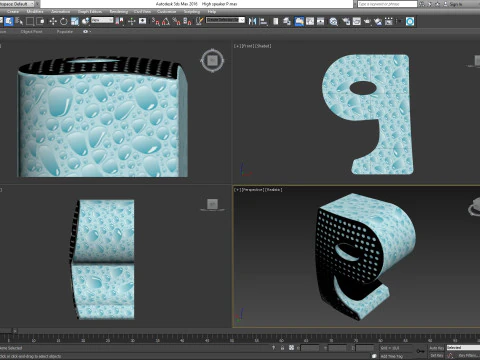Open the Rendered Frame Window
The width and height of the screenshot is (480, 360).
coord(357,21)
